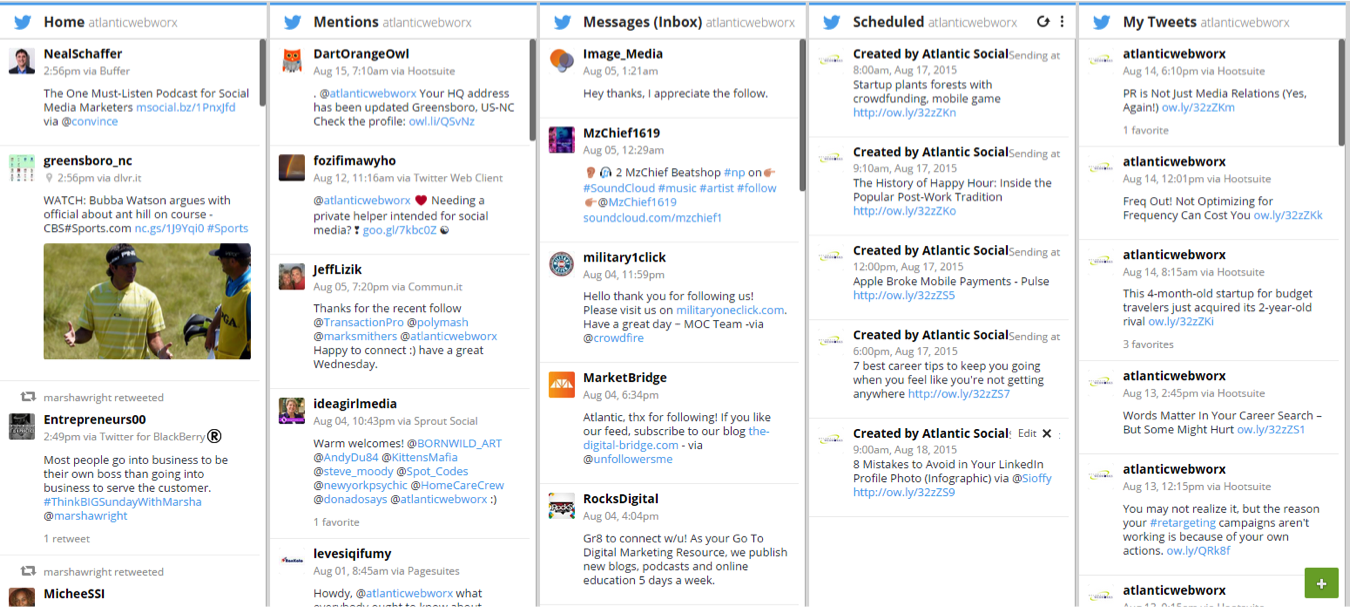
Task: Click the Twitter bird icon beside Messages (Inbox)
Action: 563,22
